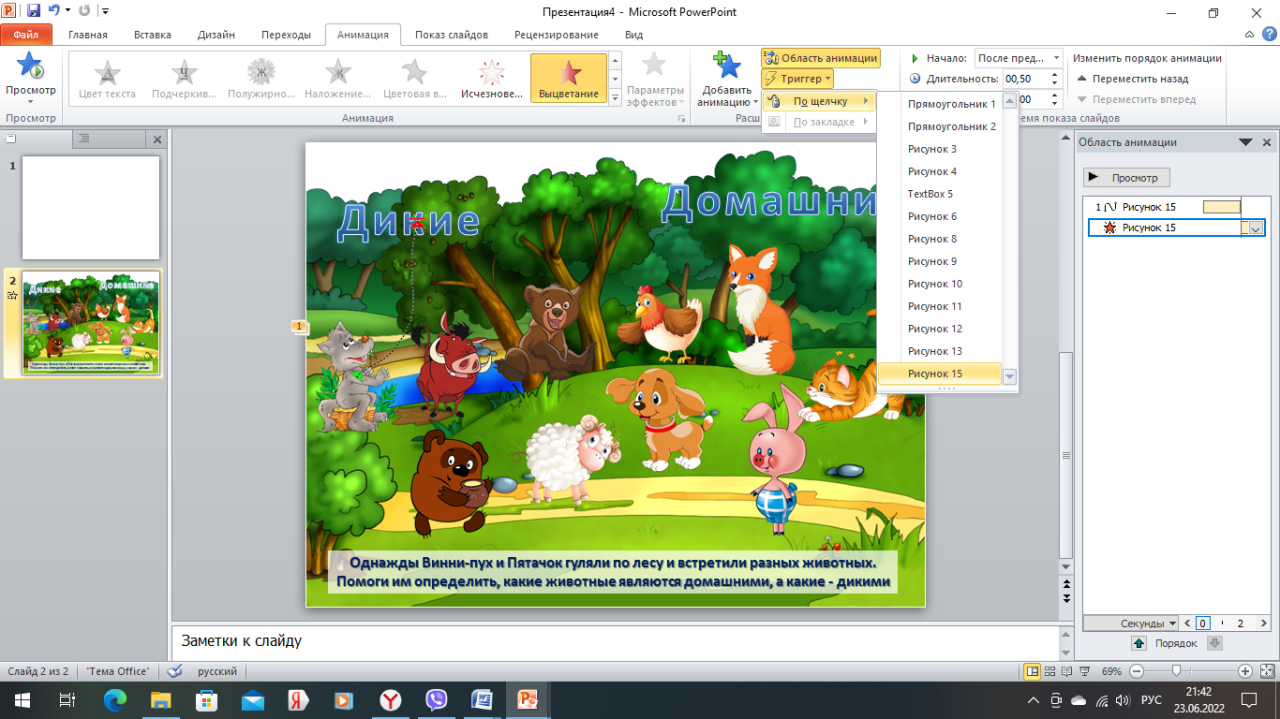Zoom in with the plus button
The width and height of the screenshot is (1280, 719).
(x=1245, y=671)
